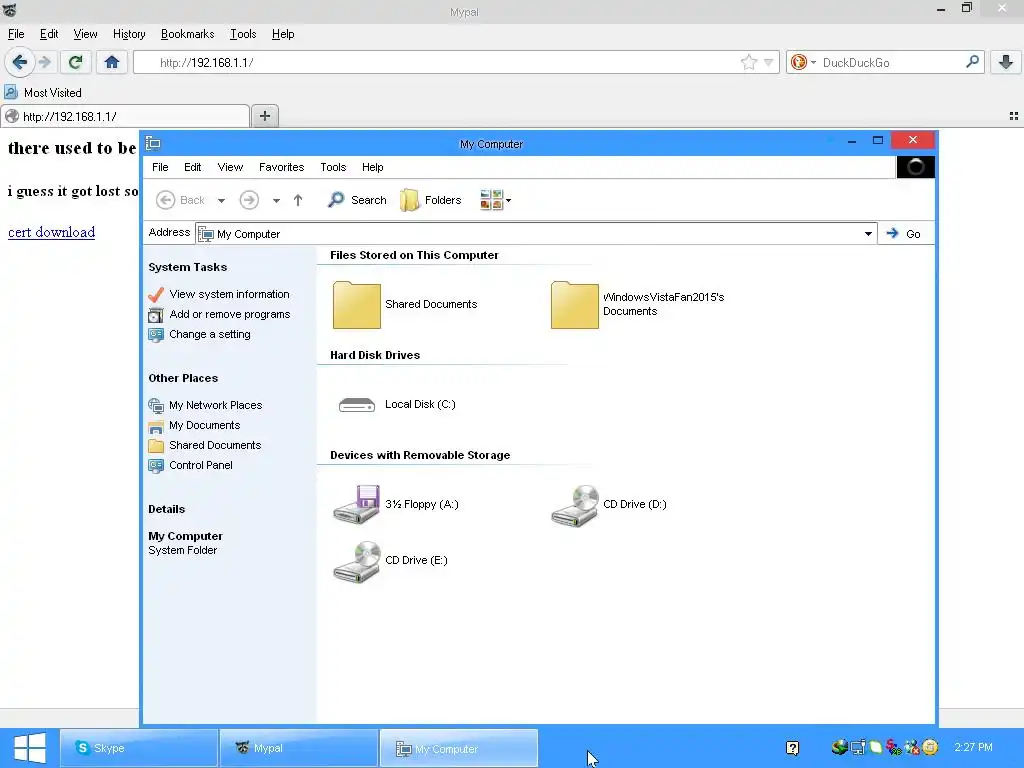Bookmark page with star icon
Screen dimensions: 1024x768
[748, 62]
